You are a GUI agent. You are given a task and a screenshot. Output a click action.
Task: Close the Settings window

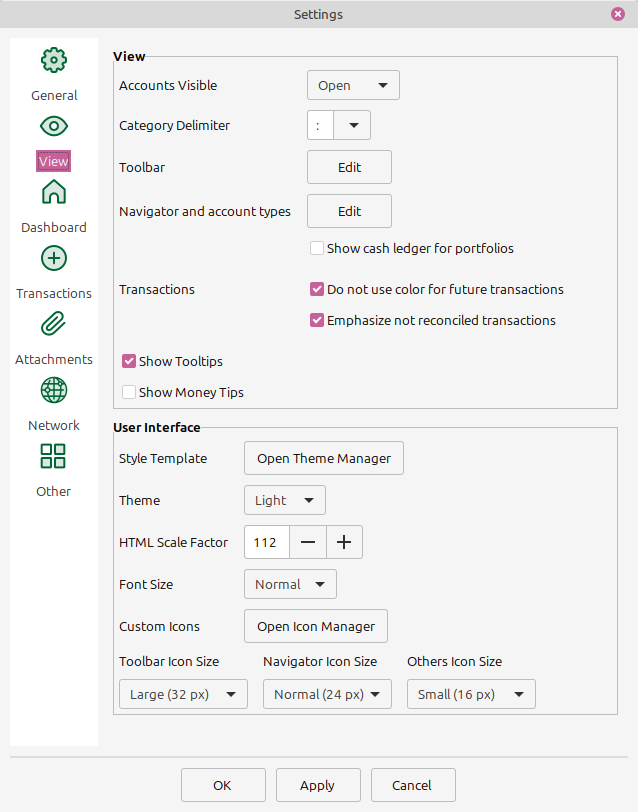tap(617, 14)
